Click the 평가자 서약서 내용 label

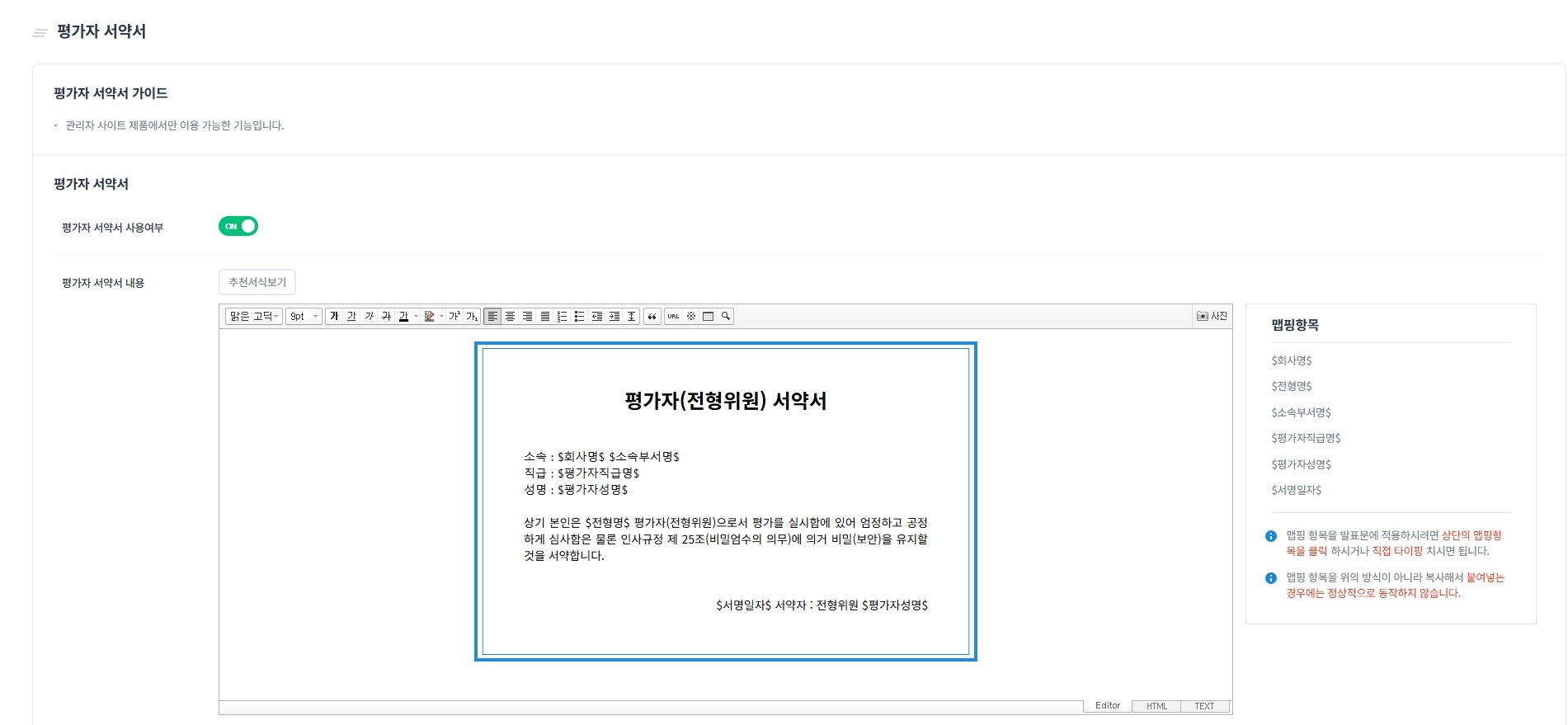pos(103,283)
